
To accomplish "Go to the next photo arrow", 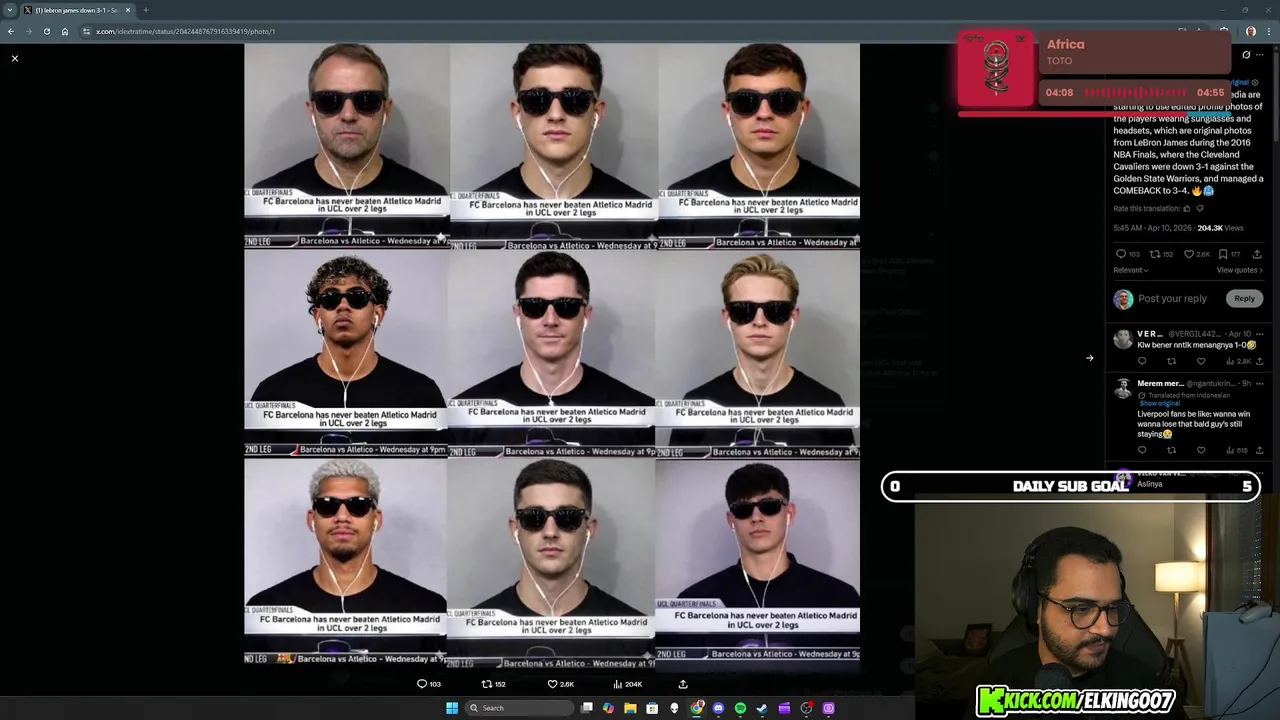I will 1089,358.
